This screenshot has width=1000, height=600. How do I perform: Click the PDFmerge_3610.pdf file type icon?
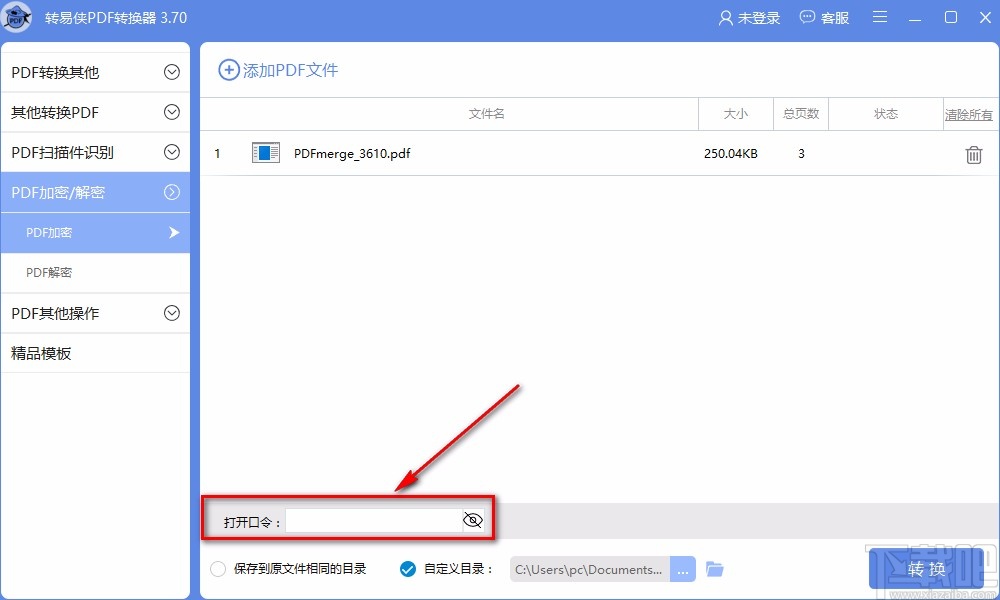click(x=264, y=153)
